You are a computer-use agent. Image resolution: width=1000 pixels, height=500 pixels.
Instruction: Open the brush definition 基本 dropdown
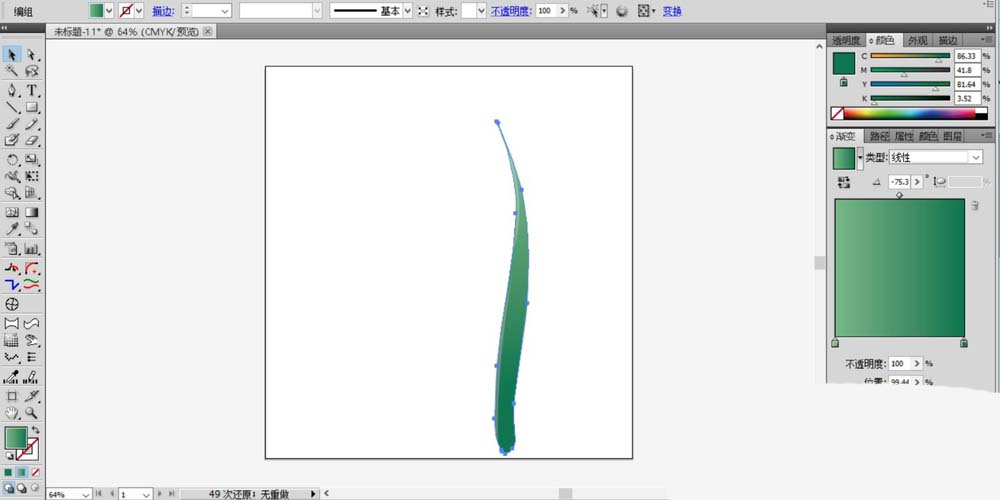408,11
